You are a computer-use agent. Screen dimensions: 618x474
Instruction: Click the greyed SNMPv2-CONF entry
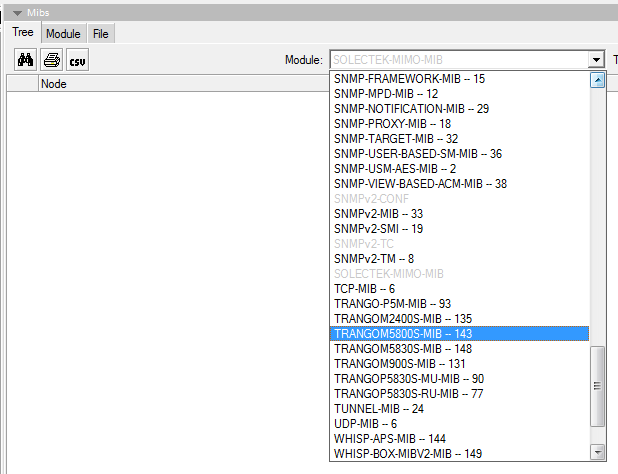[460, 199]
